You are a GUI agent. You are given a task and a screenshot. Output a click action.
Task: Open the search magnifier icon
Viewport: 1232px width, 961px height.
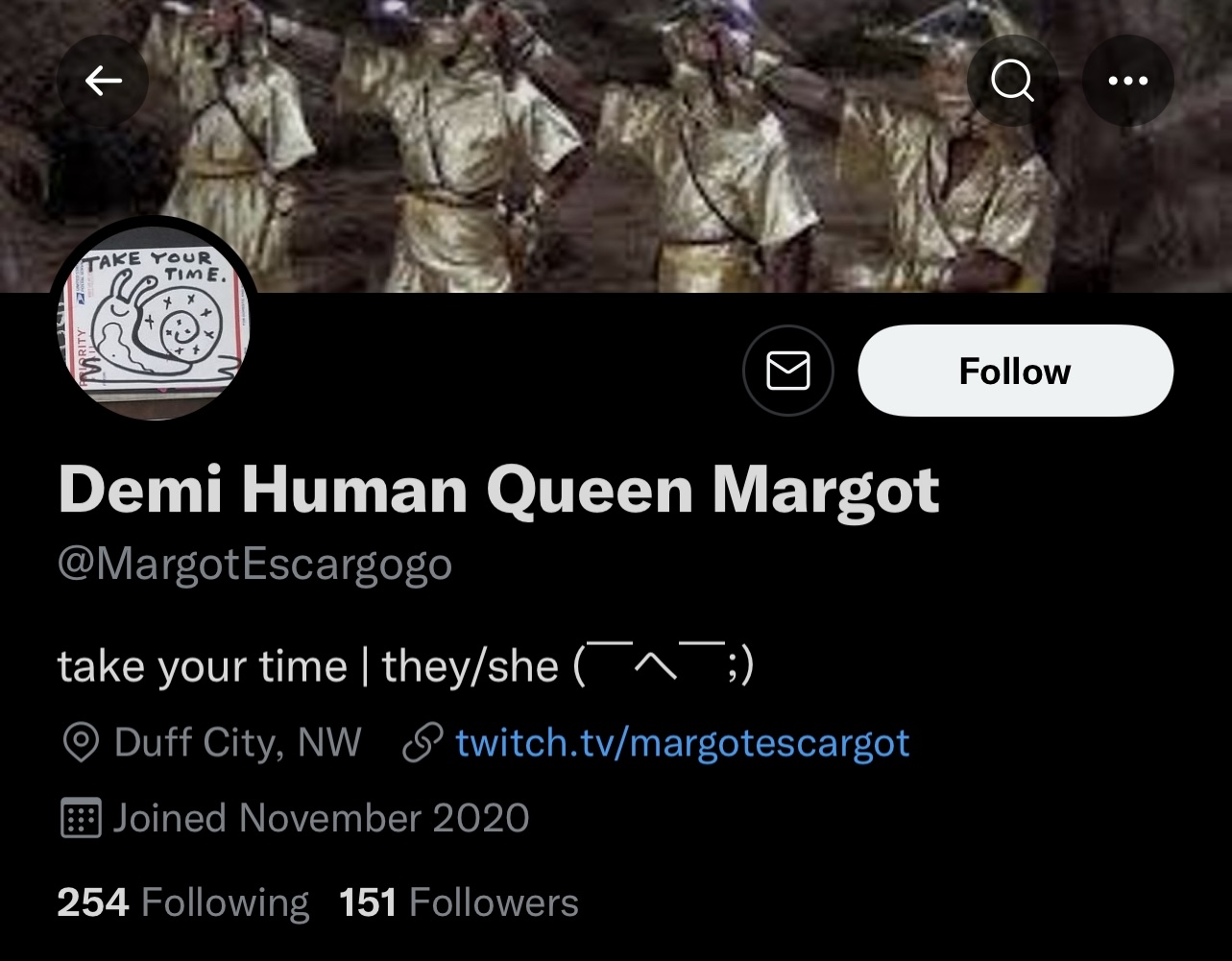click(1012, 82)
